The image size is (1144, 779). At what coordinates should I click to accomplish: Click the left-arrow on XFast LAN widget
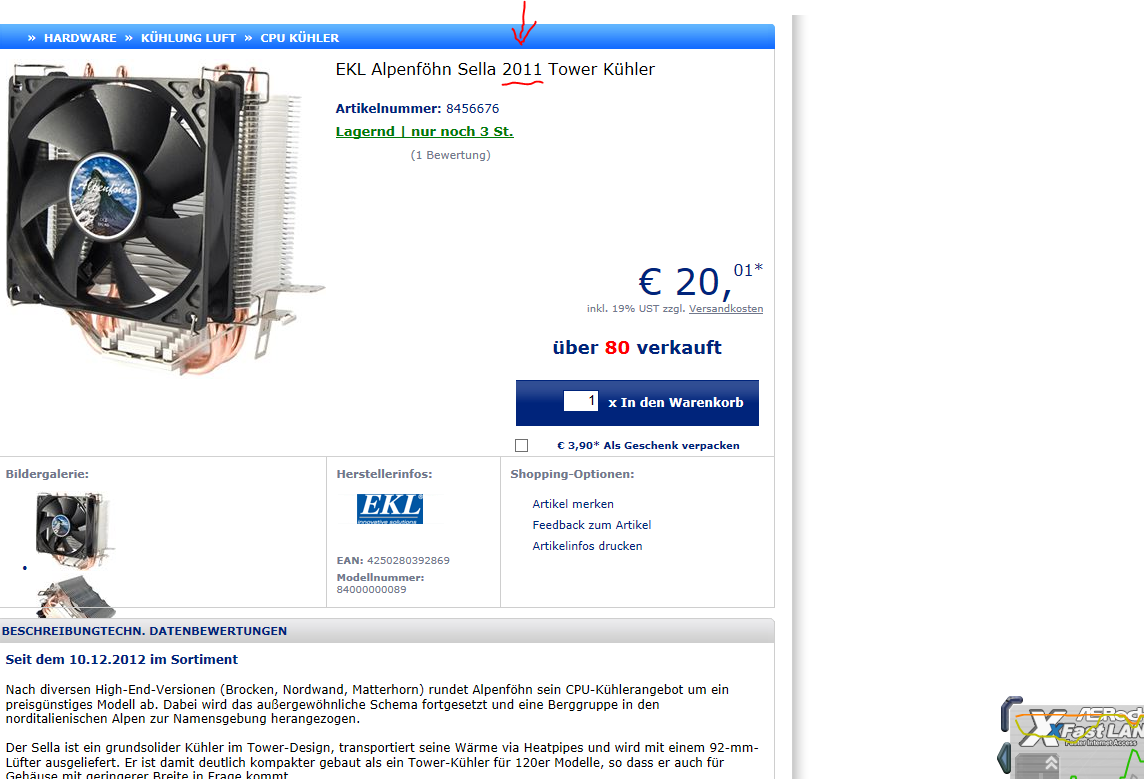click(1002, 759)
